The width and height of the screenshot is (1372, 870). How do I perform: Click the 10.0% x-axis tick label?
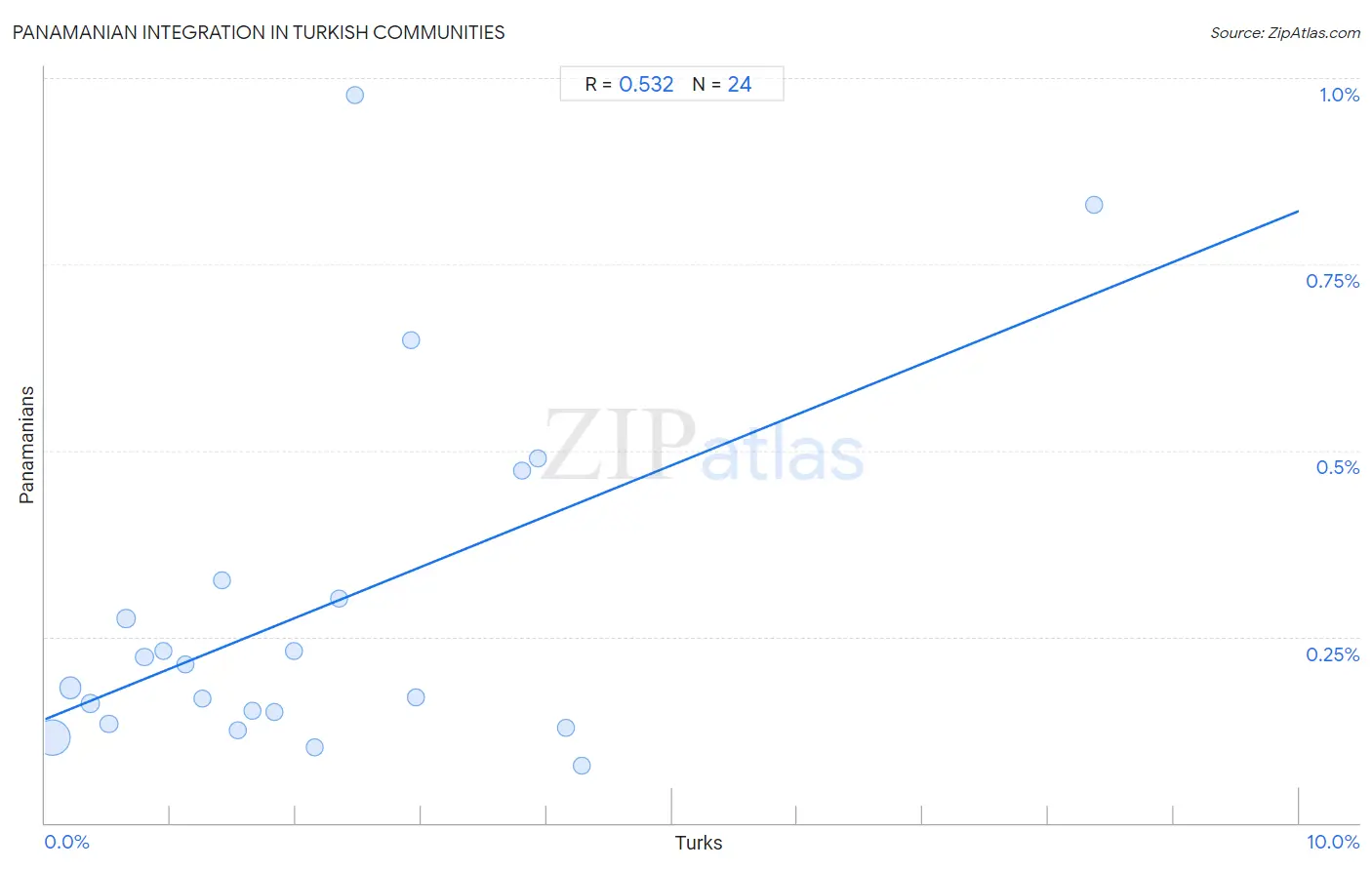(1333, 842)
